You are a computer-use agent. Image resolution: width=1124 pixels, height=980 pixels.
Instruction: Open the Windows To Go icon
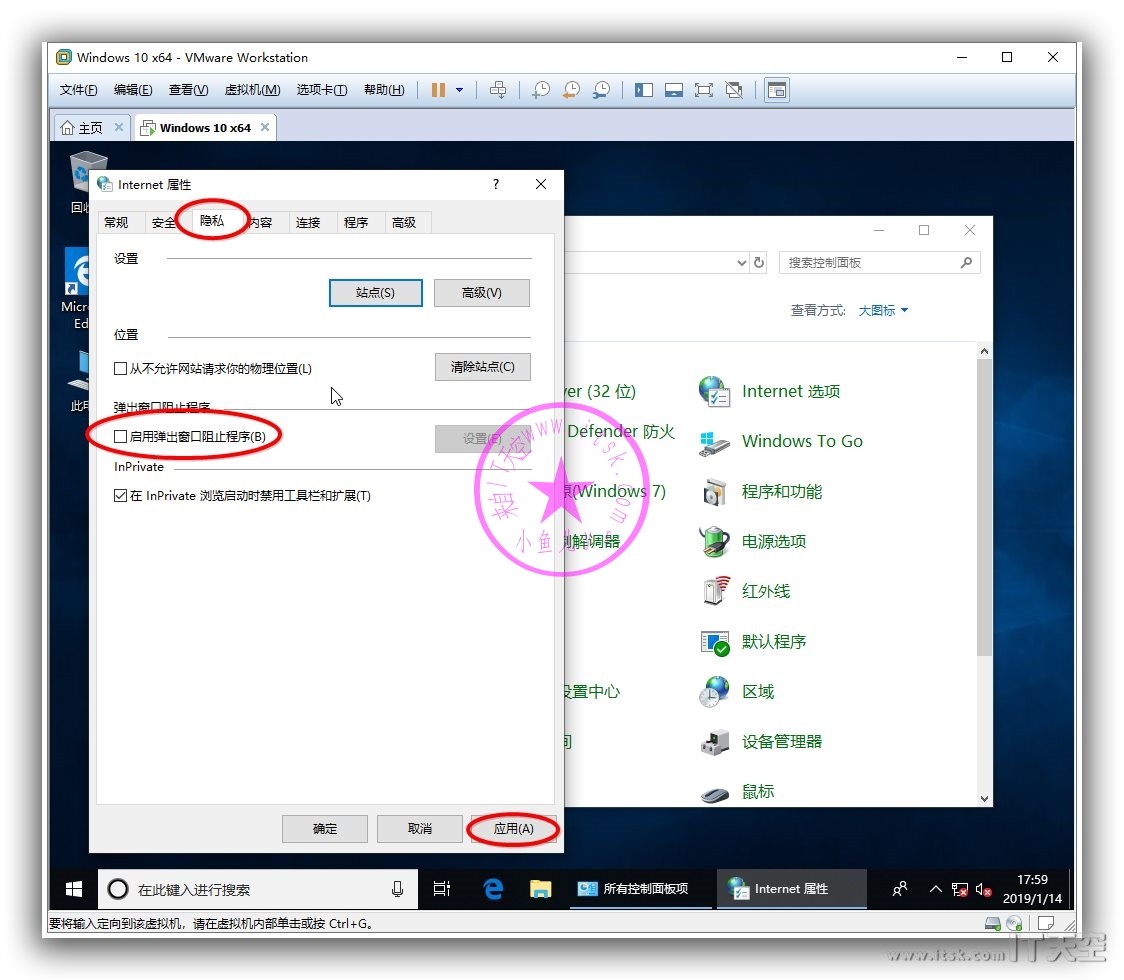[714, 442]
